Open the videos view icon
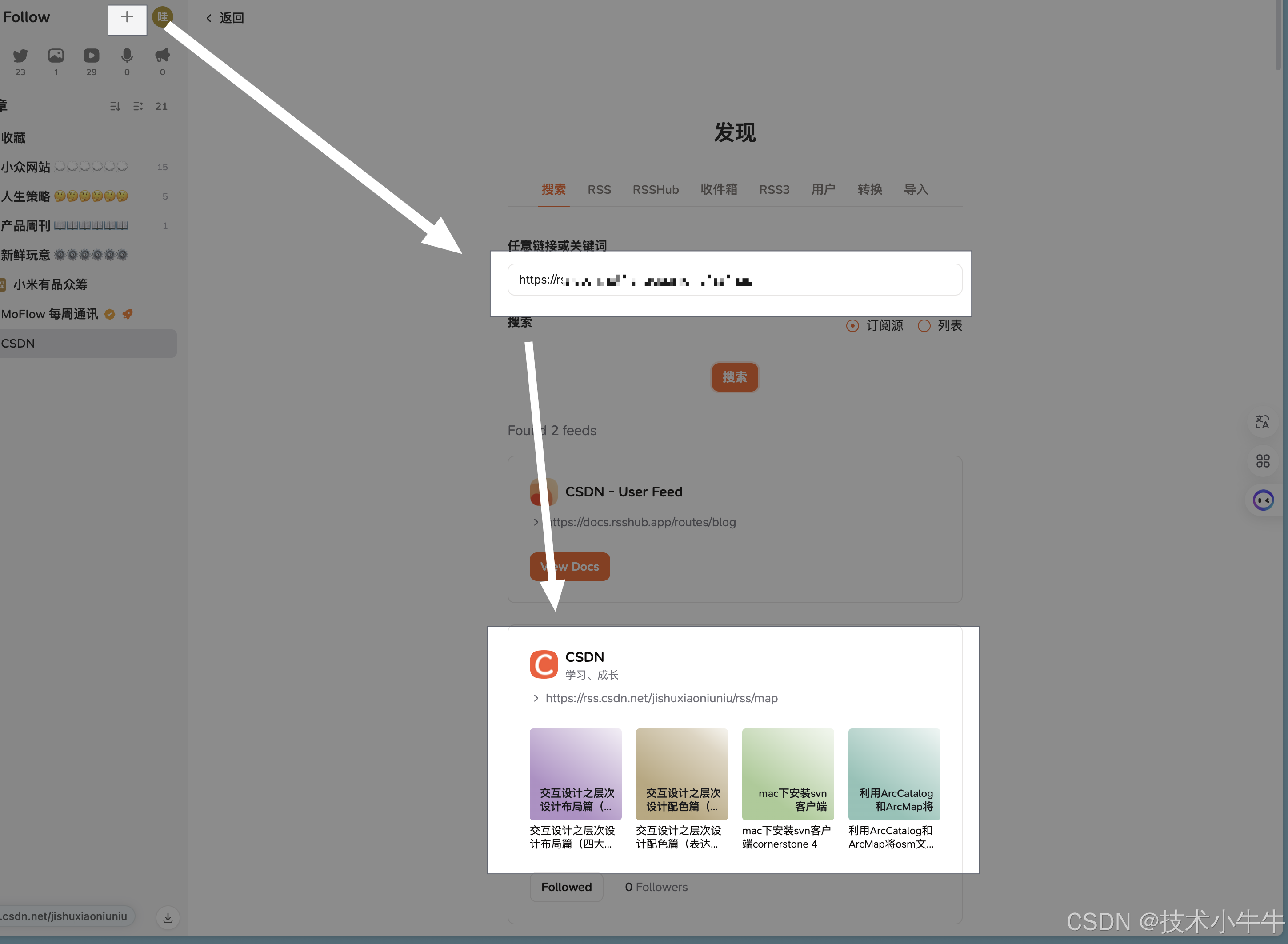Viewport: 1288px width, 944px height. point(92,56)
